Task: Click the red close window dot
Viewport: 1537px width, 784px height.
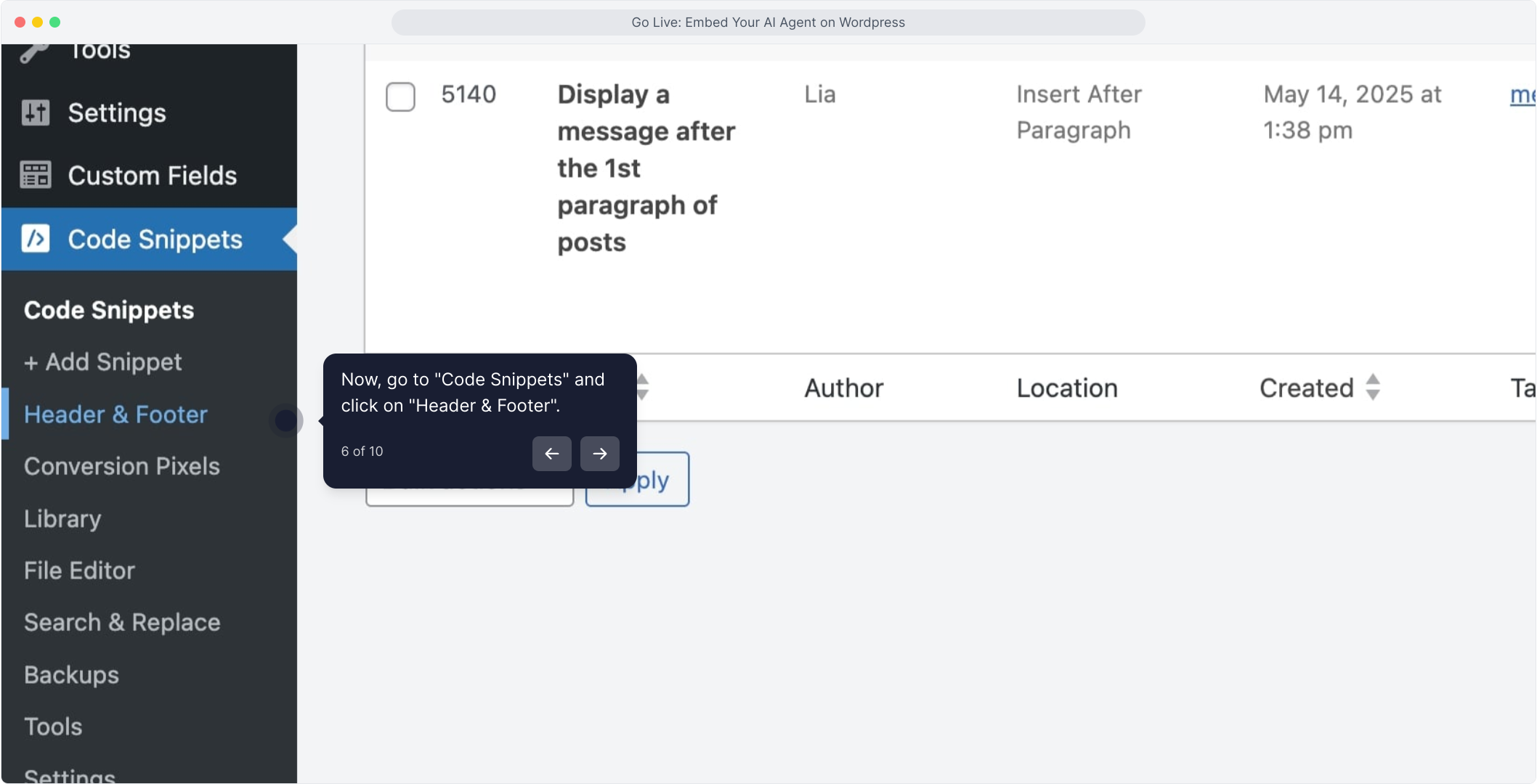Action: coord(20,22)
